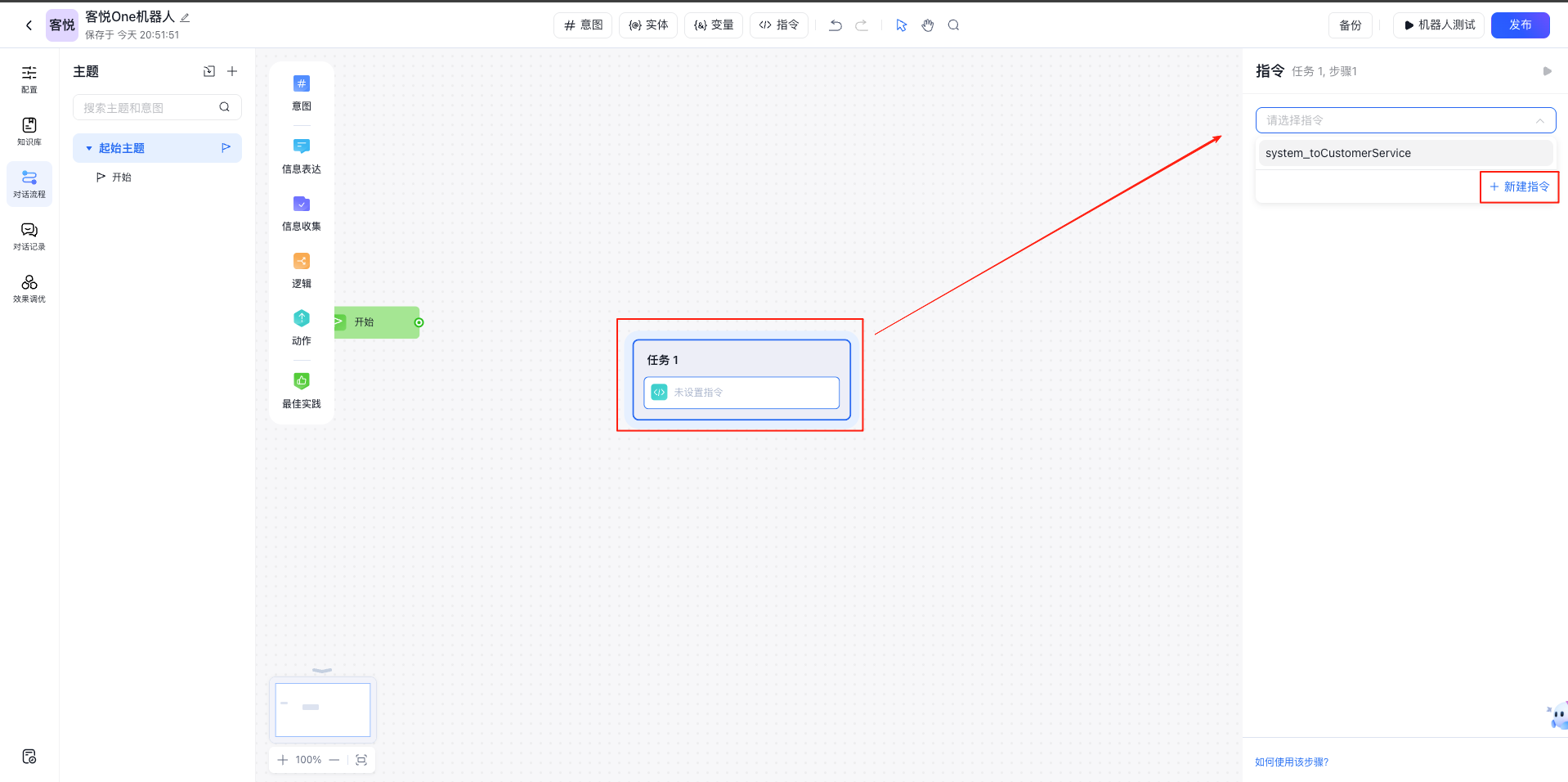Select the hand pan tool
Screen dimensions: 1568x782
click(x=927, y=25)
